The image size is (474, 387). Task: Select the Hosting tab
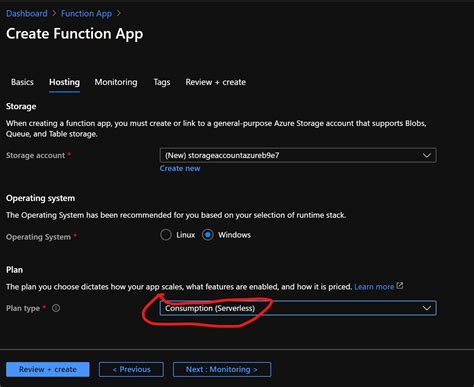[64, 82]
